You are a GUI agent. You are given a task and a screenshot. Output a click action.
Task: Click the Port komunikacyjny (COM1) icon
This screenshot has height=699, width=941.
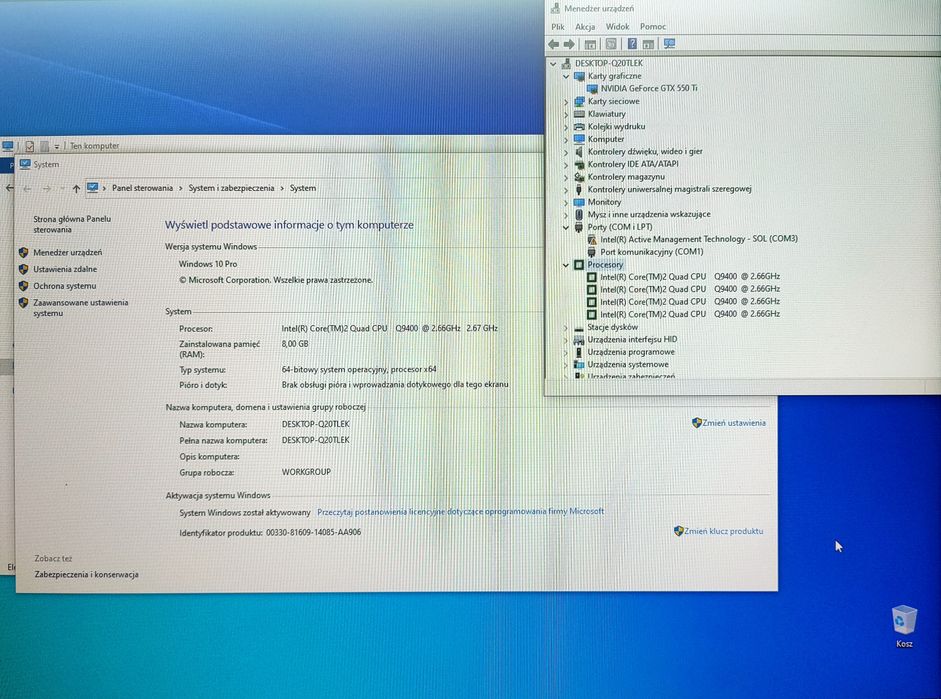pos(592,252)
